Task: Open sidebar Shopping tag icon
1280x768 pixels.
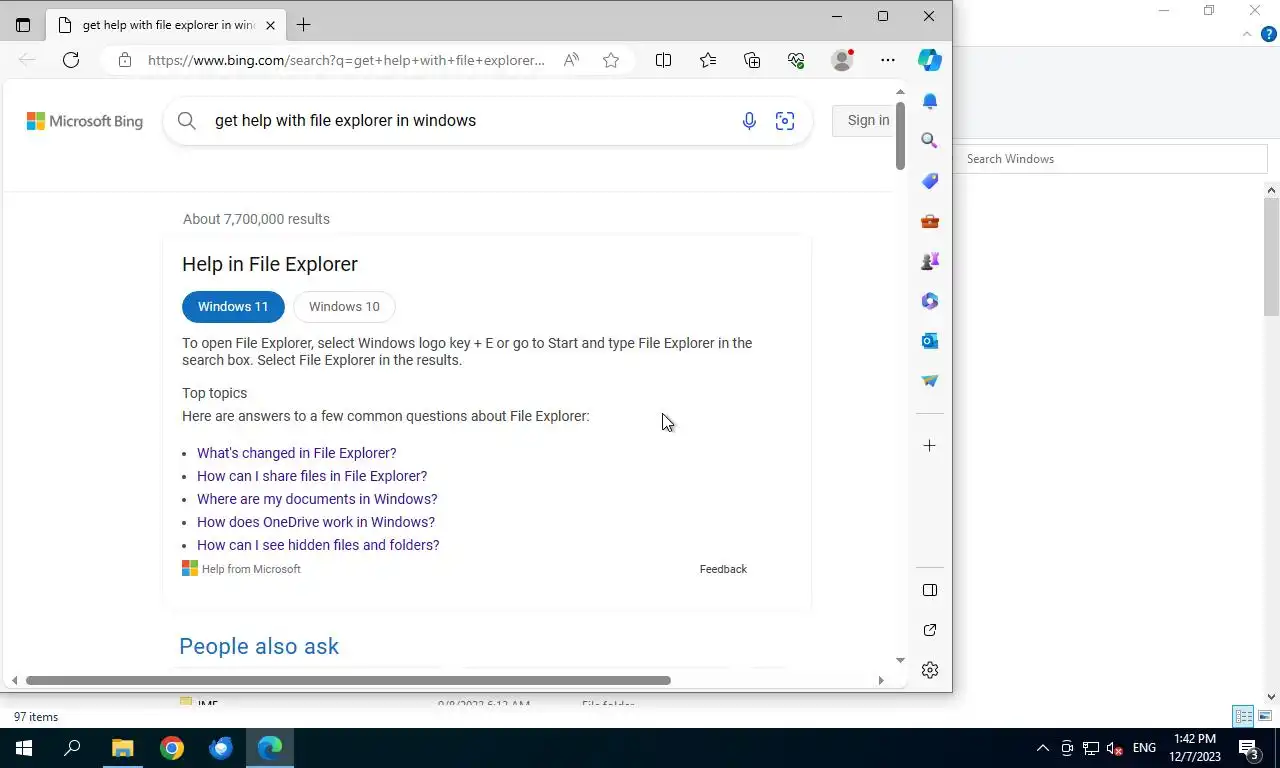Action: (x=930, y=181)
